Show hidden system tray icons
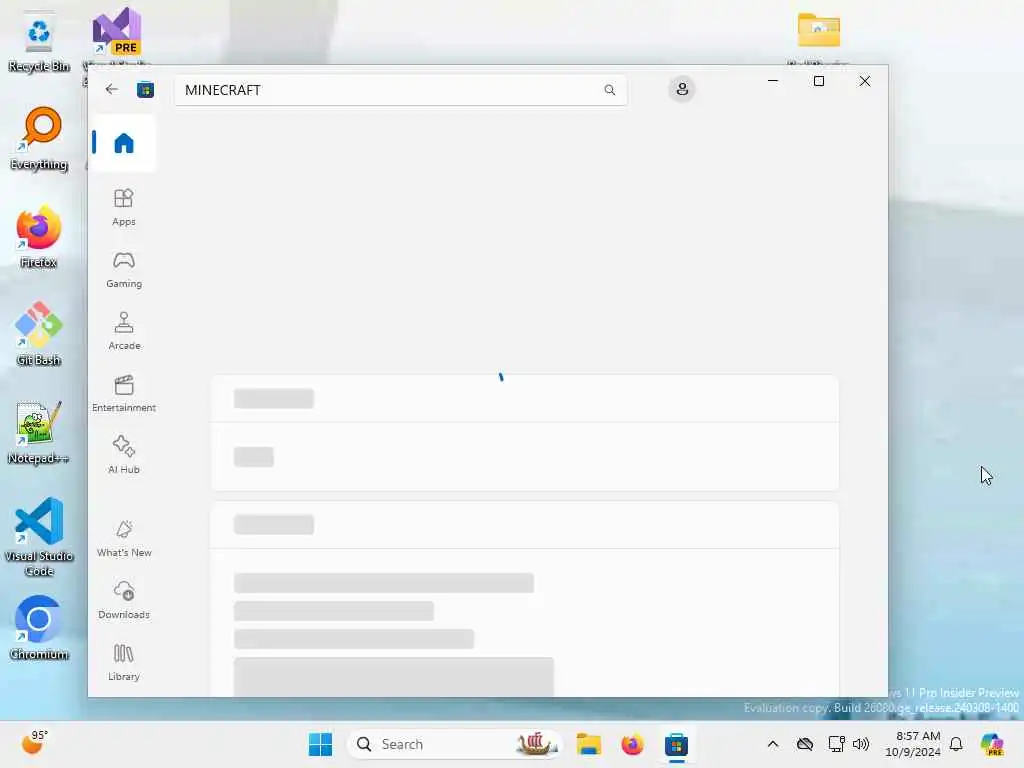The width and height of the screenshot is (1024, 768). (773, 744)
